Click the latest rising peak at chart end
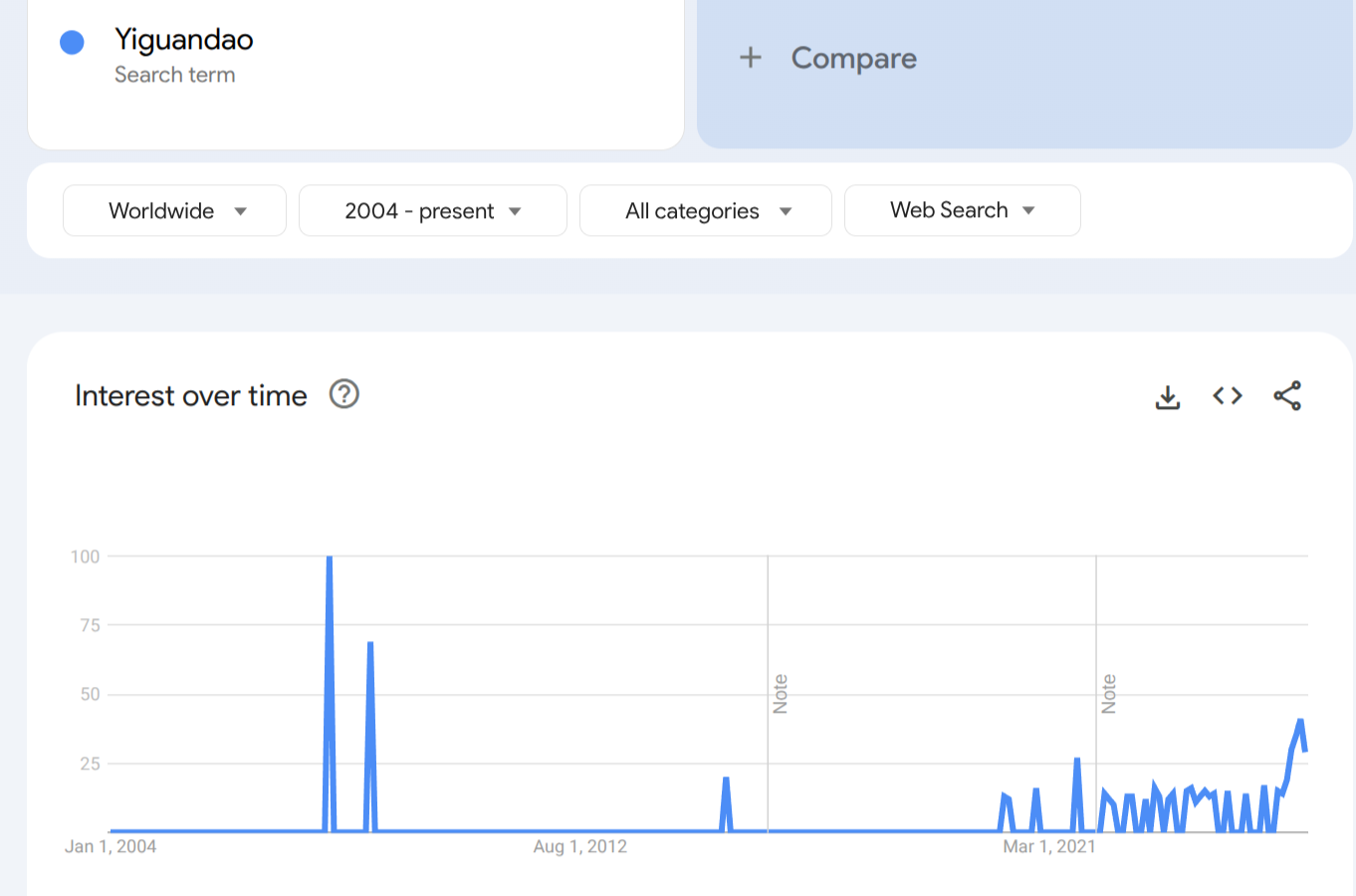The image size is (1356, 896). [x=1300, y=721]
